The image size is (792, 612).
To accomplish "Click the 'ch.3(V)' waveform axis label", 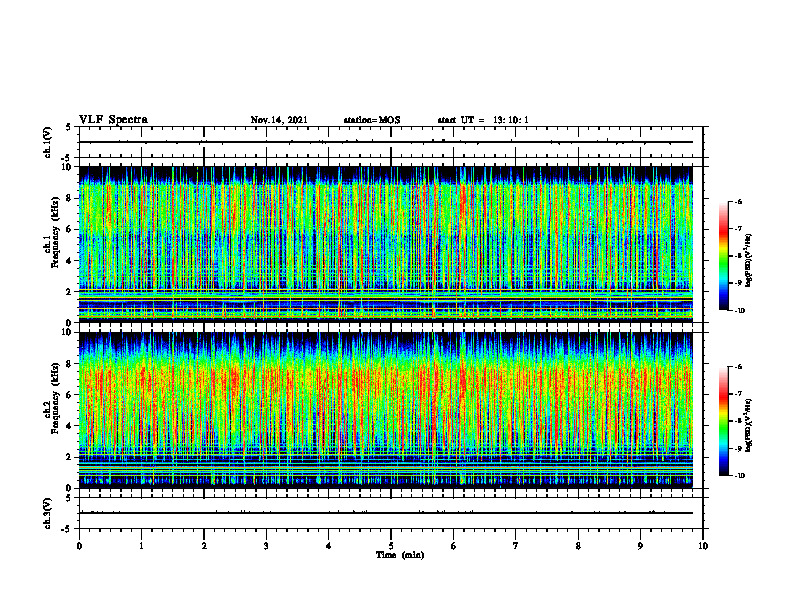I will [47, 514].
